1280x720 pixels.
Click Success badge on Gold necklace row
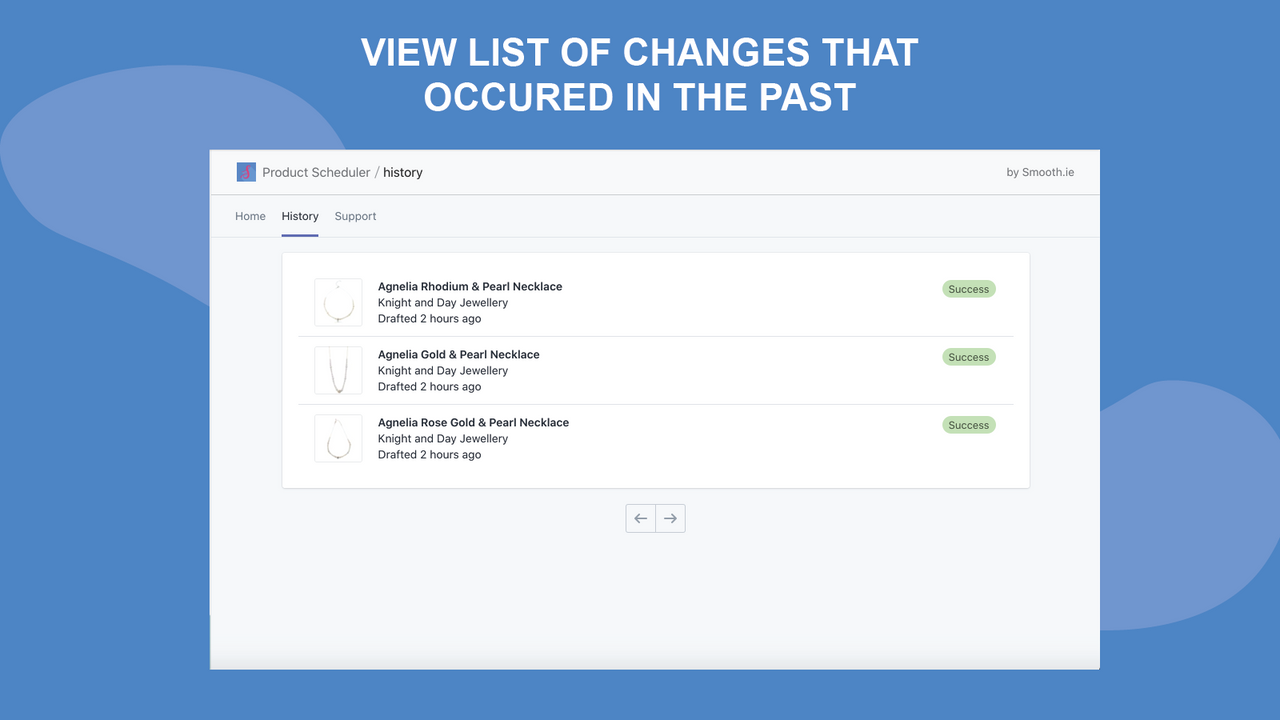(x=968, y=356)
